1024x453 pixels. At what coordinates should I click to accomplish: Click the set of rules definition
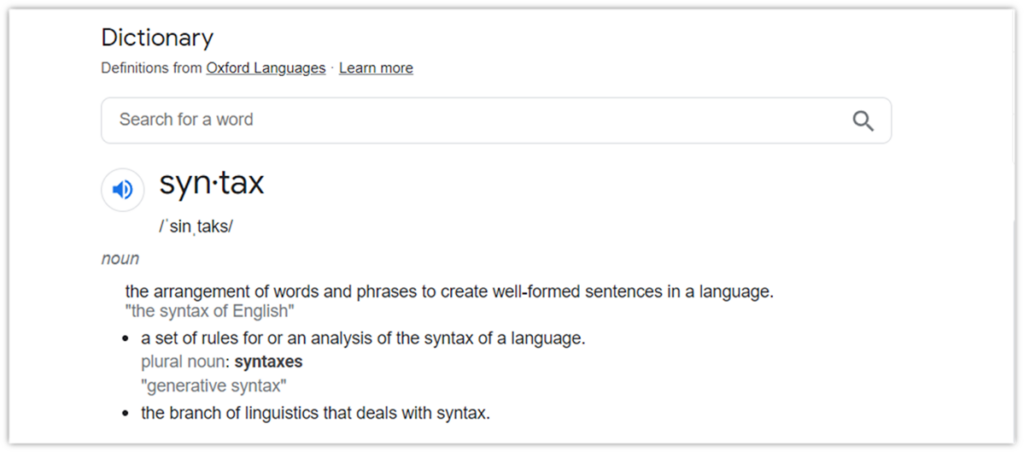363,338
